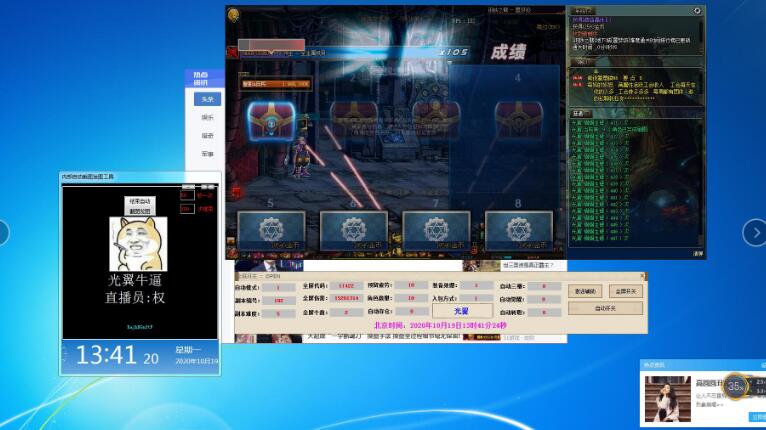Screen dimensions: 766x430
Task: Clear chat log with bottom-right button
Action: click(x=698, y=254)
